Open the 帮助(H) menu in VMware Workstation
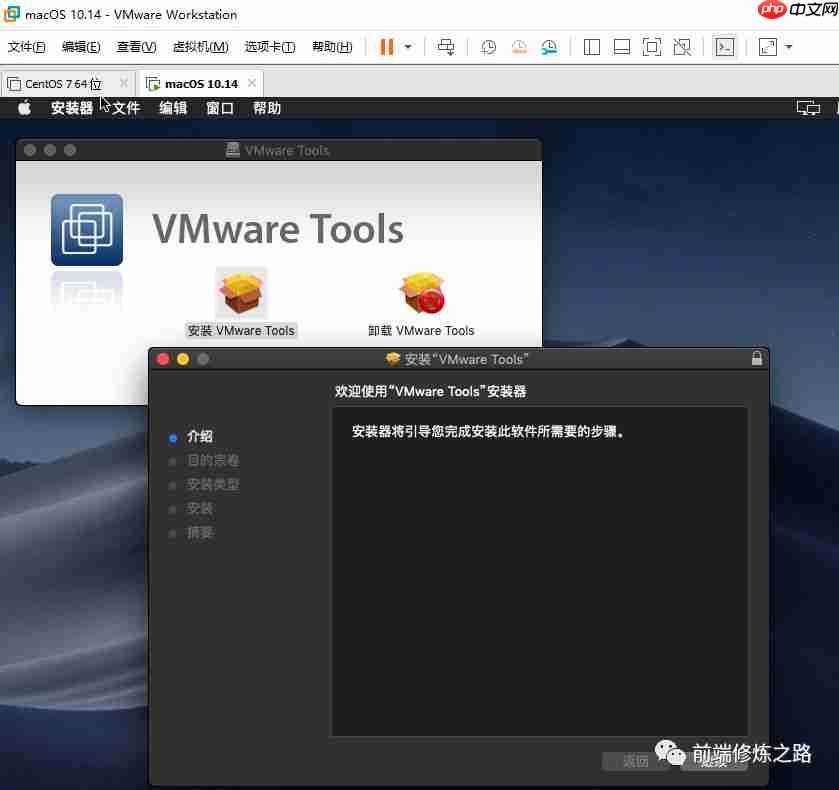 tap(332, 47)
